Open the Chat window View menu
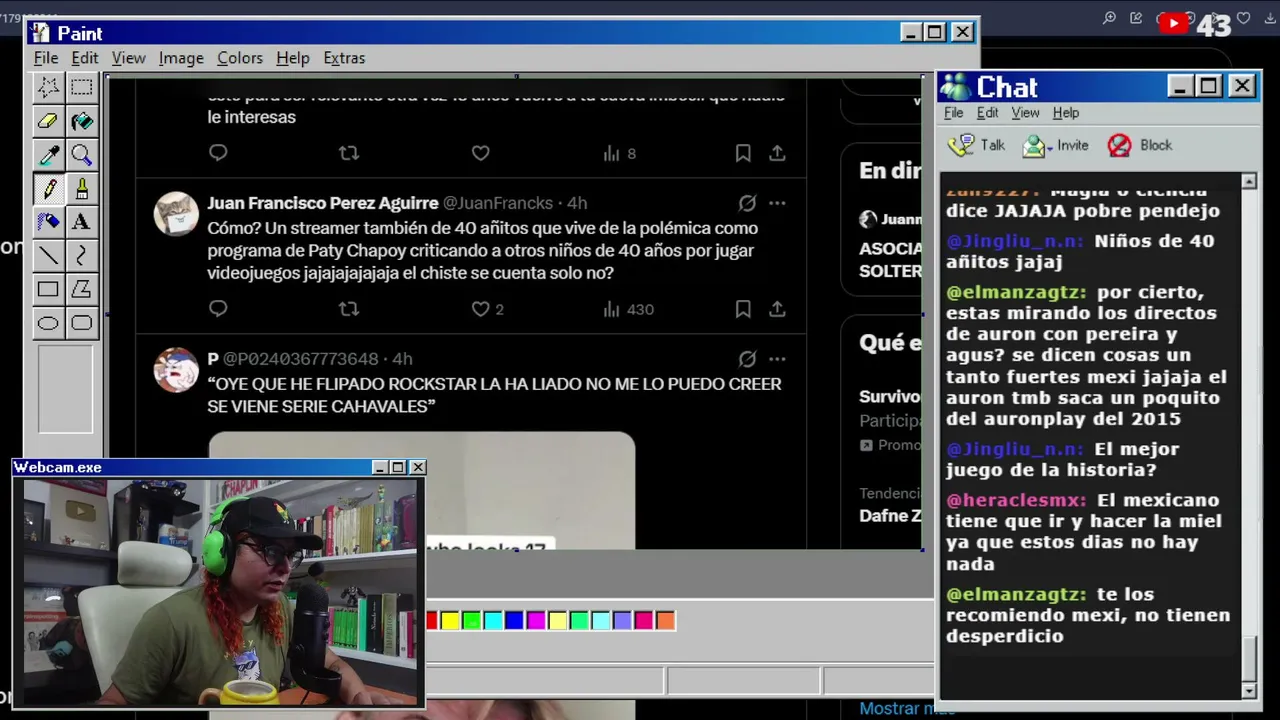Image resolution: width=1280 pixels, height=720 pixels. click(1025, 113)
